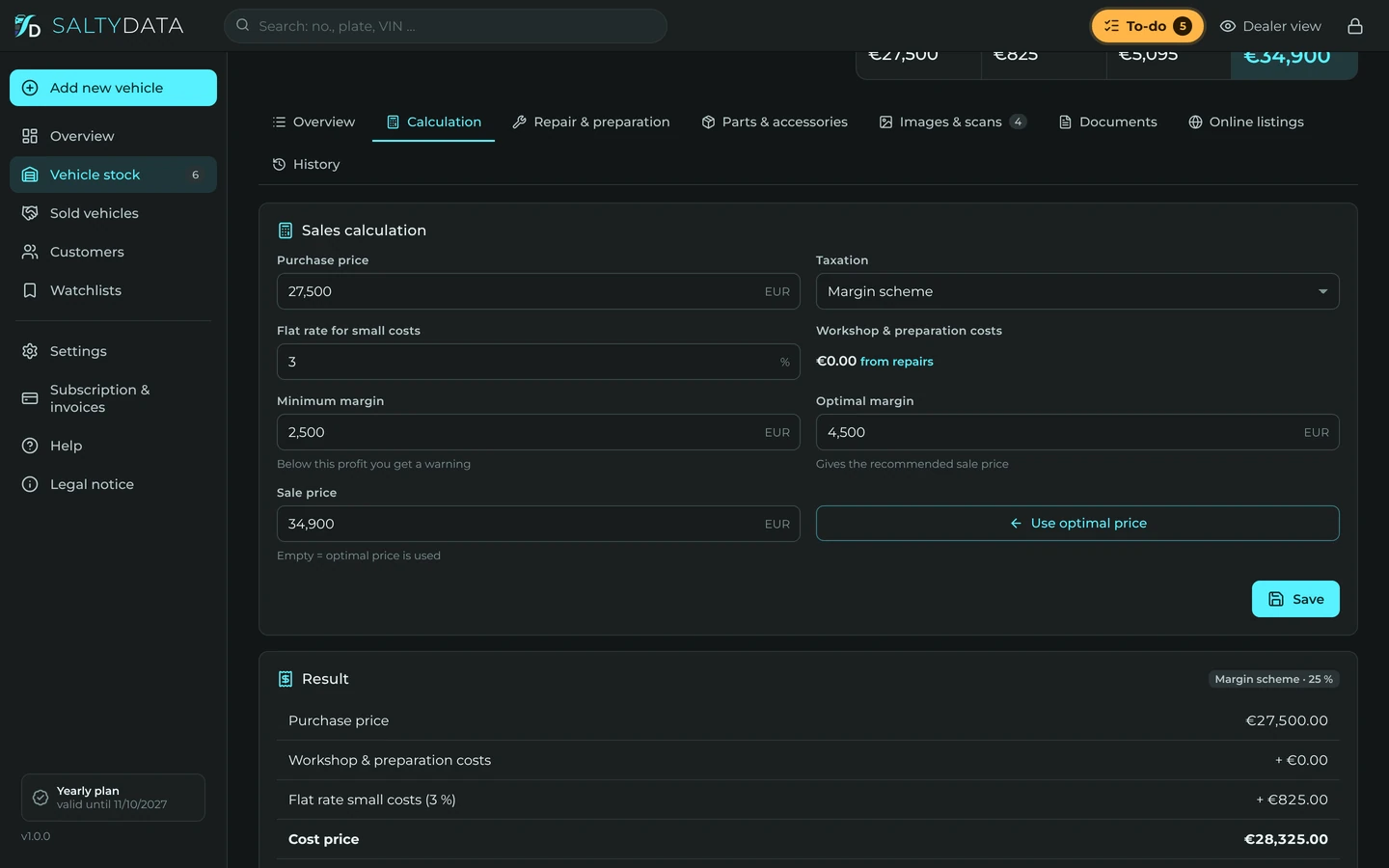Open the Images & scans tab

[x=953, y=122]
